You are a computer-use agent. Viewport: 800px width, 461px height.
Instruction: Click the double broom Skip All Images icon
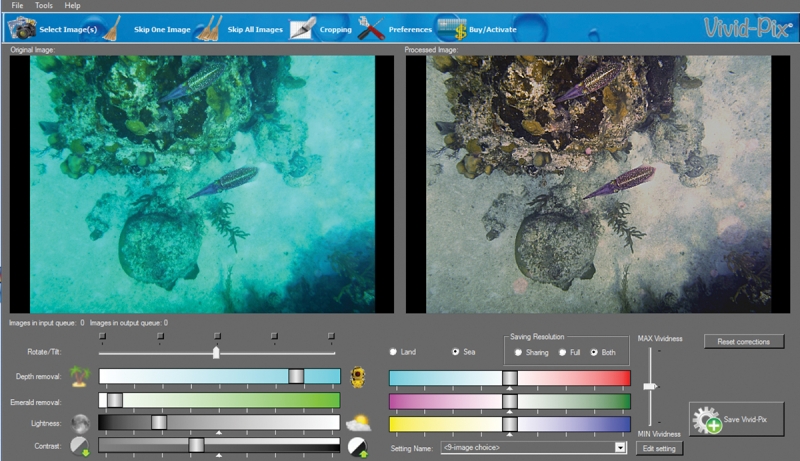coord(209,28)
